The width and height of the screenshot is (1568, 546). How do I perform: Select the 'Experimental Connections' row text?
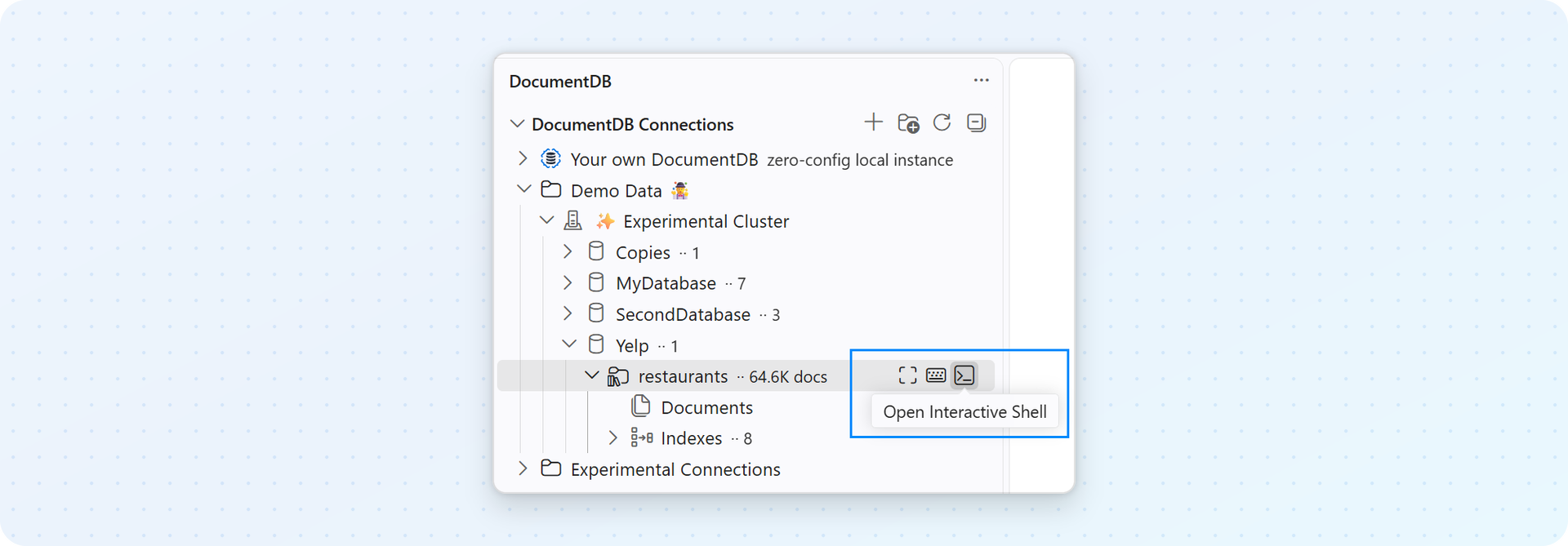(x=675, y=469)
